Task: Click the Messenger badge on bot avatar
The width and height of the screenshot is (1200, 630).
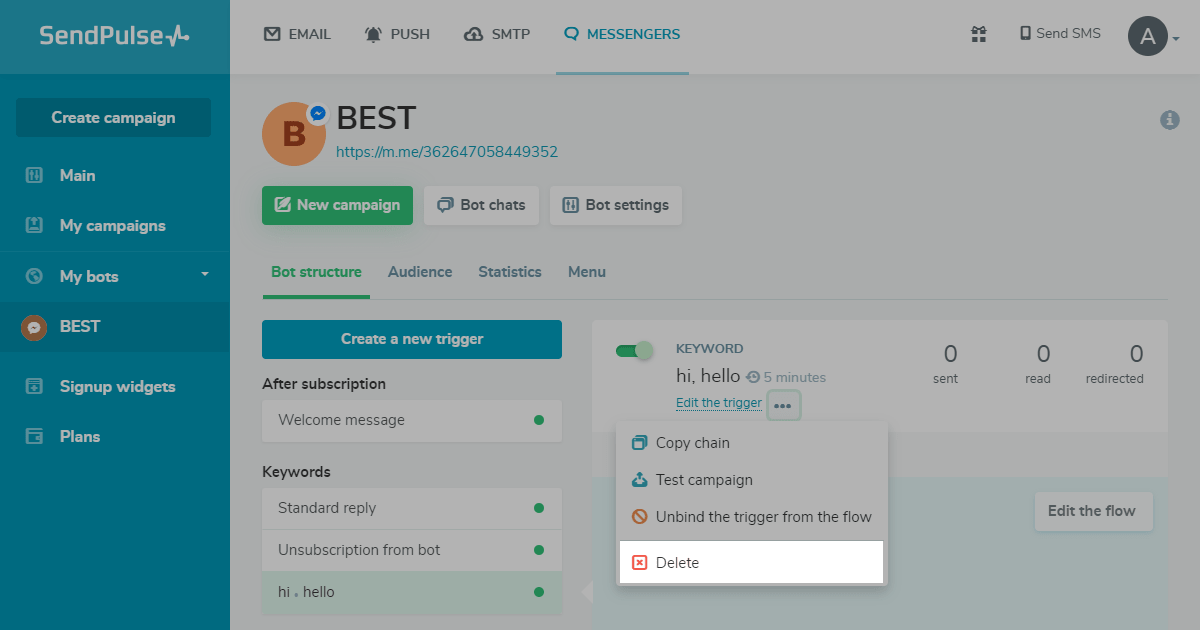Action: pyautogui.click(x=318, y=114)
